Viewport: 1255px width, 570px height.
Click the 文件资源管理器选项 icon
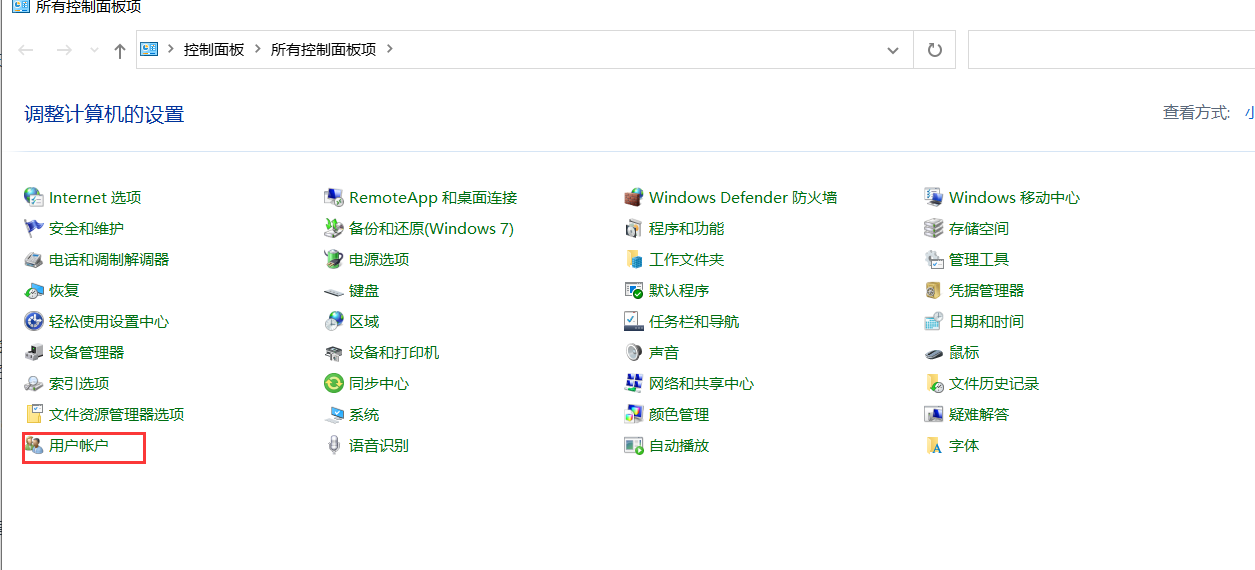[34, 414]
